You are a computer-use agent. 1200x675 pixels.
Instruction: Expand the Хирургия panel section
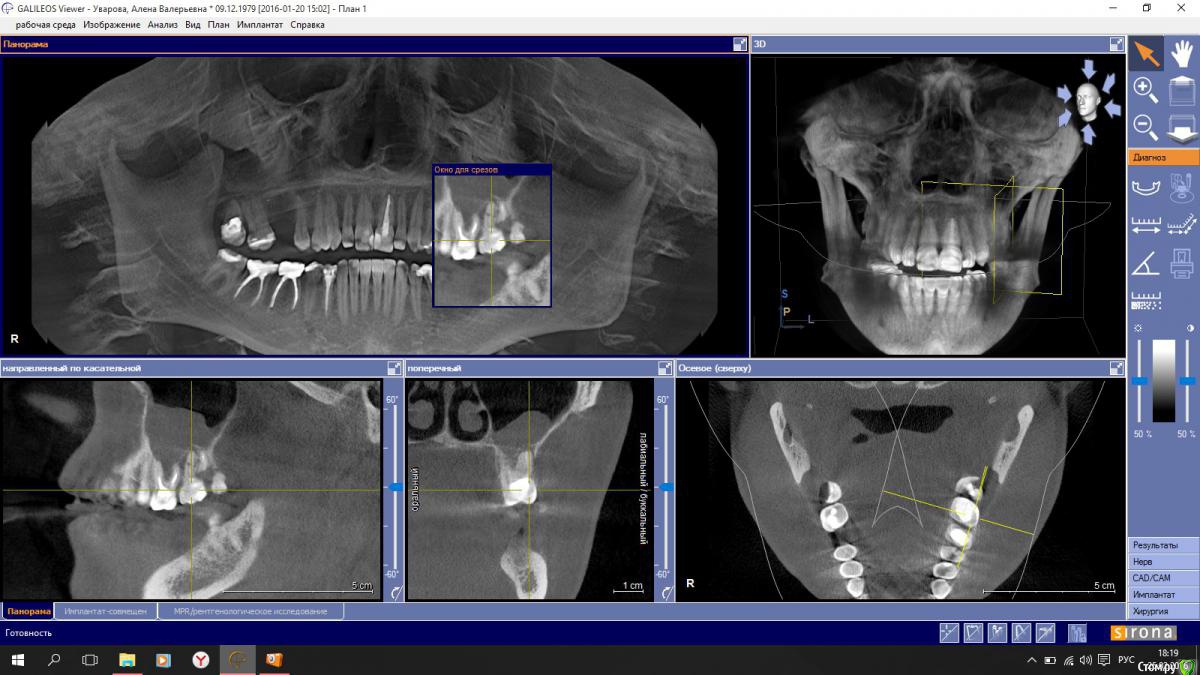tap(1163, 611)
